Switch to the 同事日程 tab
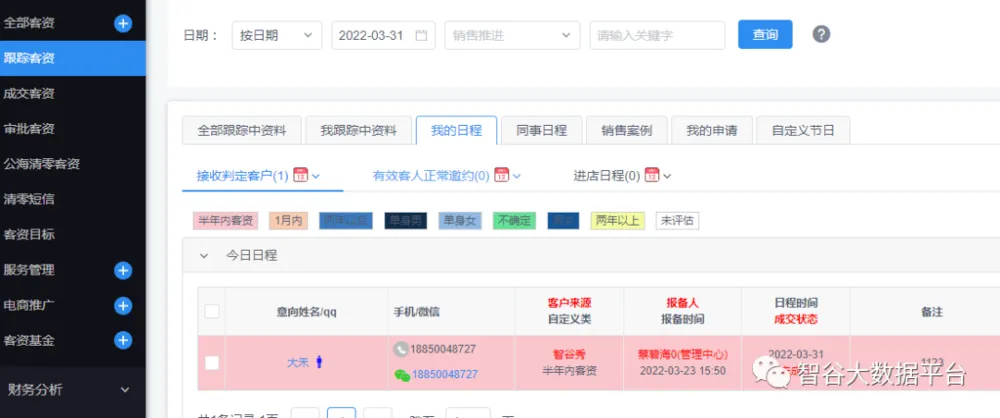Viewport: 1000px width, 418px height. coord(541,131)
